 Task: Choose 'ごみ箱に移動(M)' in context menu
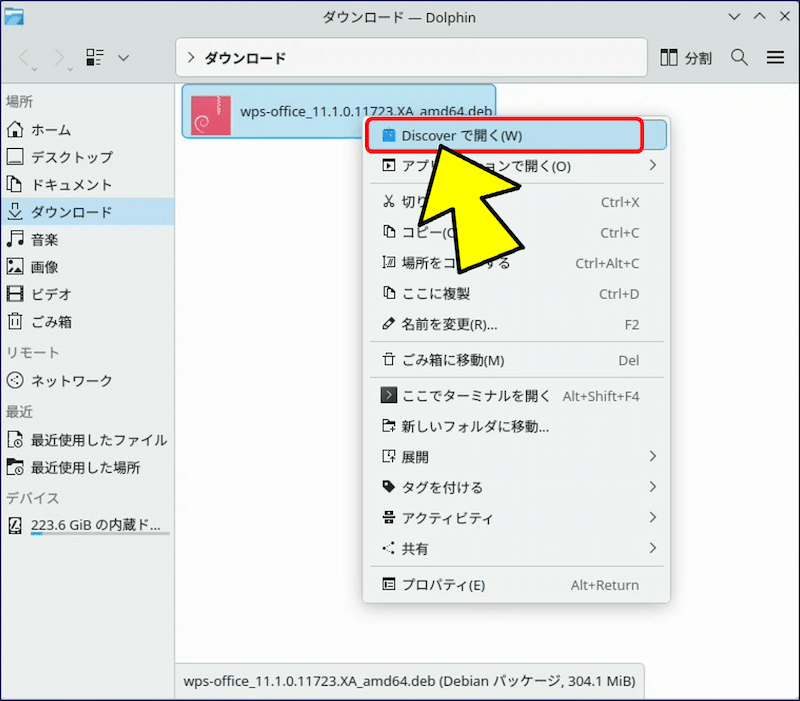click(452, 360)
